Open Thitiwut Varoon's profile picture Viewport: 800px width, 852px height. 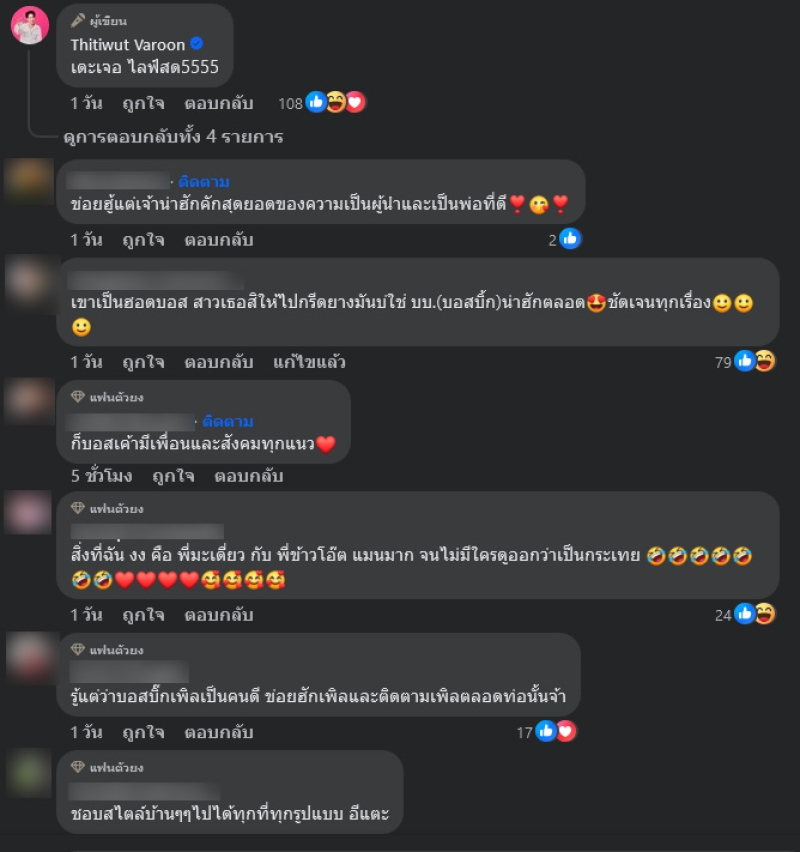coord(30,25)
